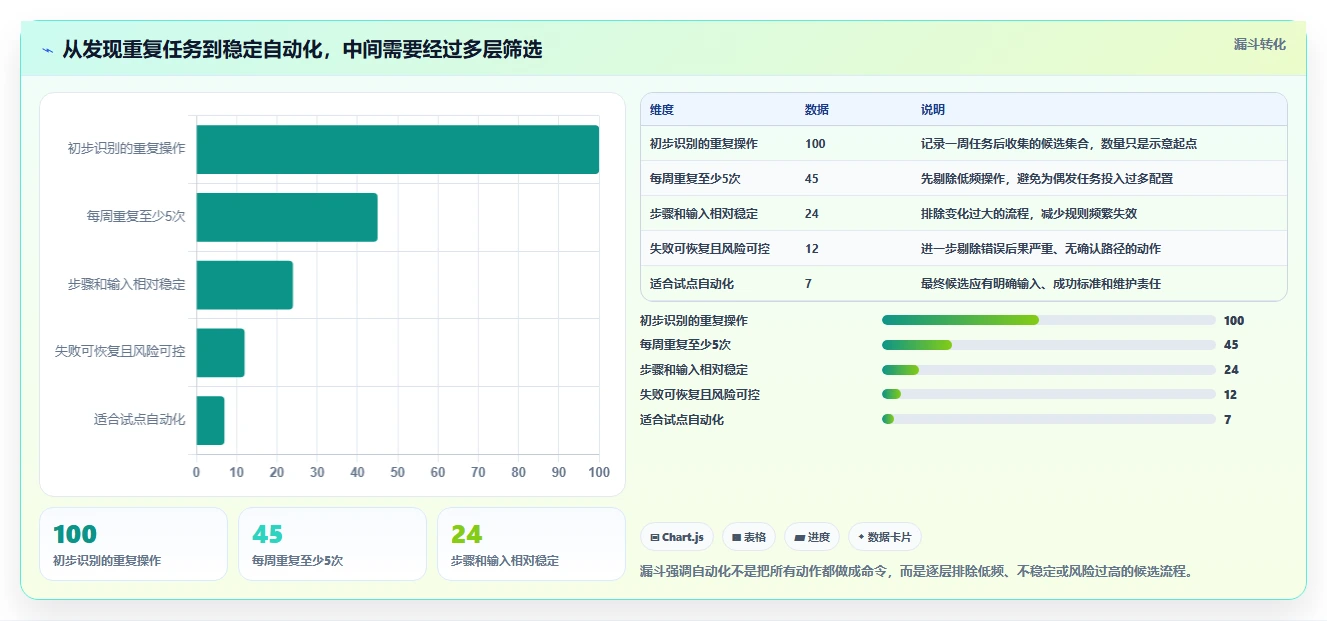The height and width of the screenshot is (621, 1327).
Task: Click the 7 progress bar for 适合试点自动化
Action: tap(1049, 419)
